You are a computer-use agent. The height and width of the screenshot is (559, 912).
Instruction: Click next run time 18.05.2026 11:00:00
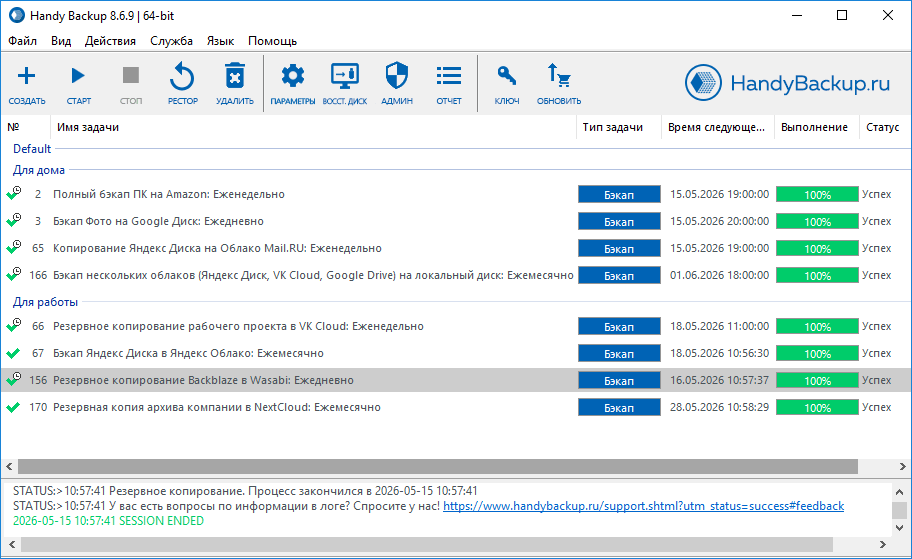click(719, 326)
